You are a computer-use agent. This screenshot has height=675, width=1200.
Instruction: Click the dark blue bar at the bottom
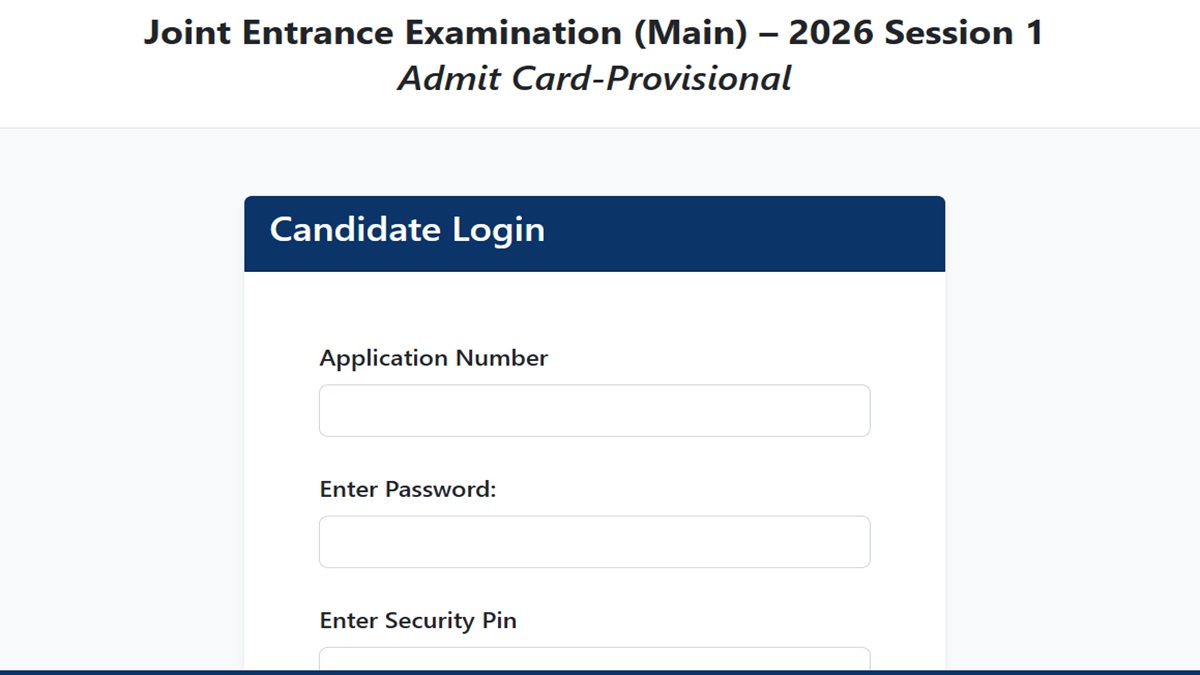pyautogui.click(x=100, y=672)
